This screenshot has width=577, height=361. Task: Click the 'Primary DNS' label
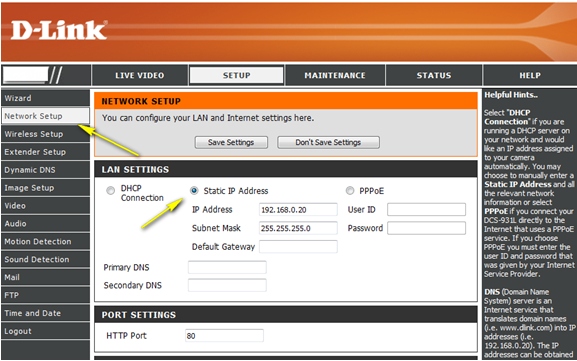pyautogui.click(x=126, y=268)
